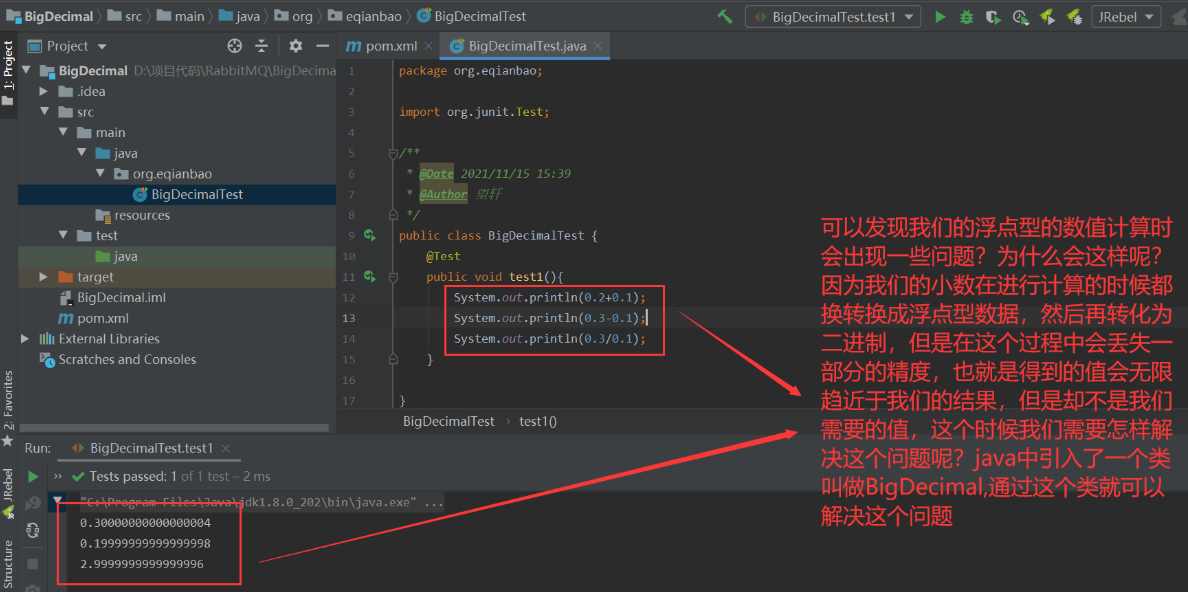Click the import org.junit.Test line
The image size is (1188, 592).
pos(474,112)
